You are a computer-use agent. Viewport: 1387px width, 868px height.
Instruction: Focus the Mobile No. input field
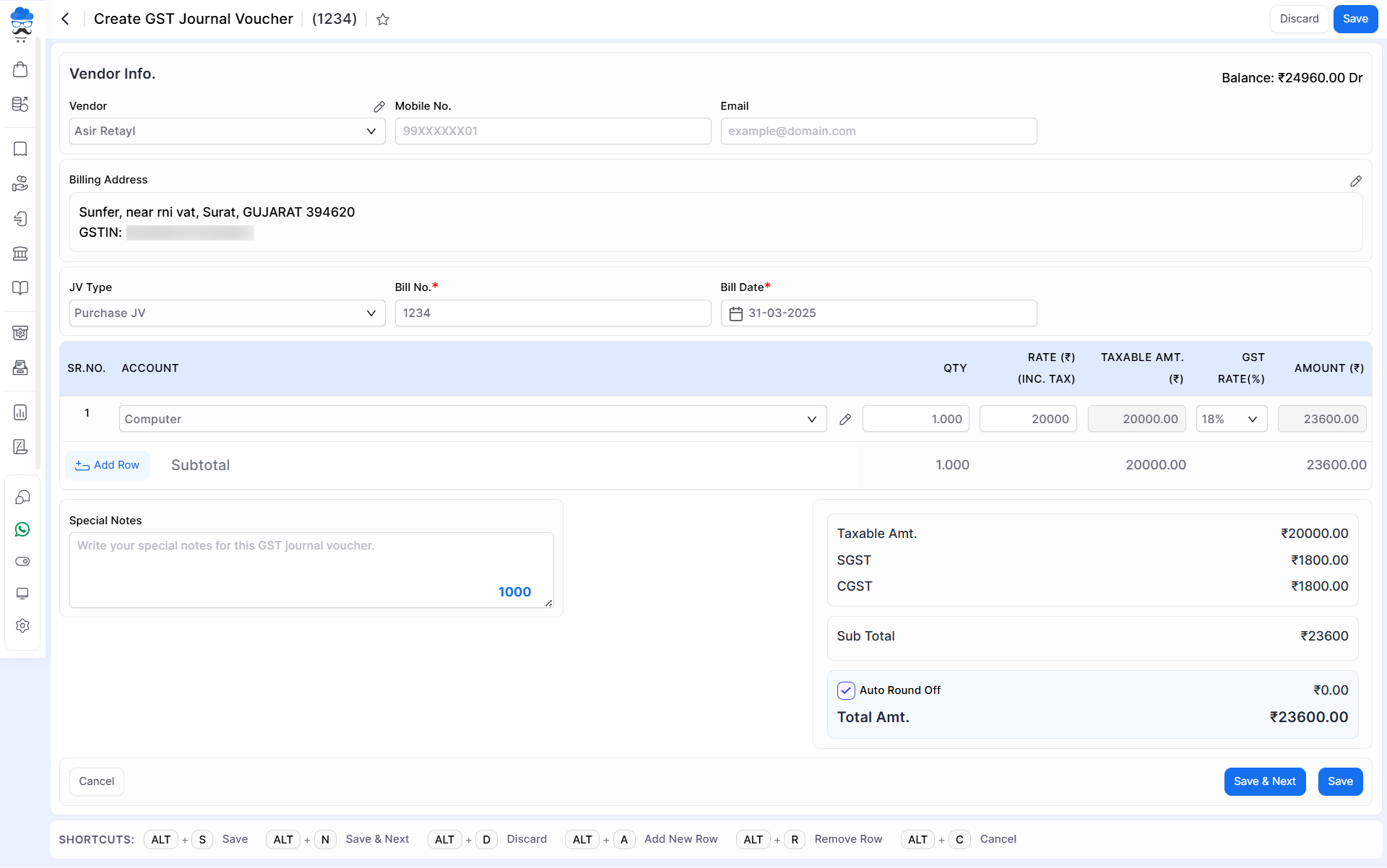coord(553,131)
